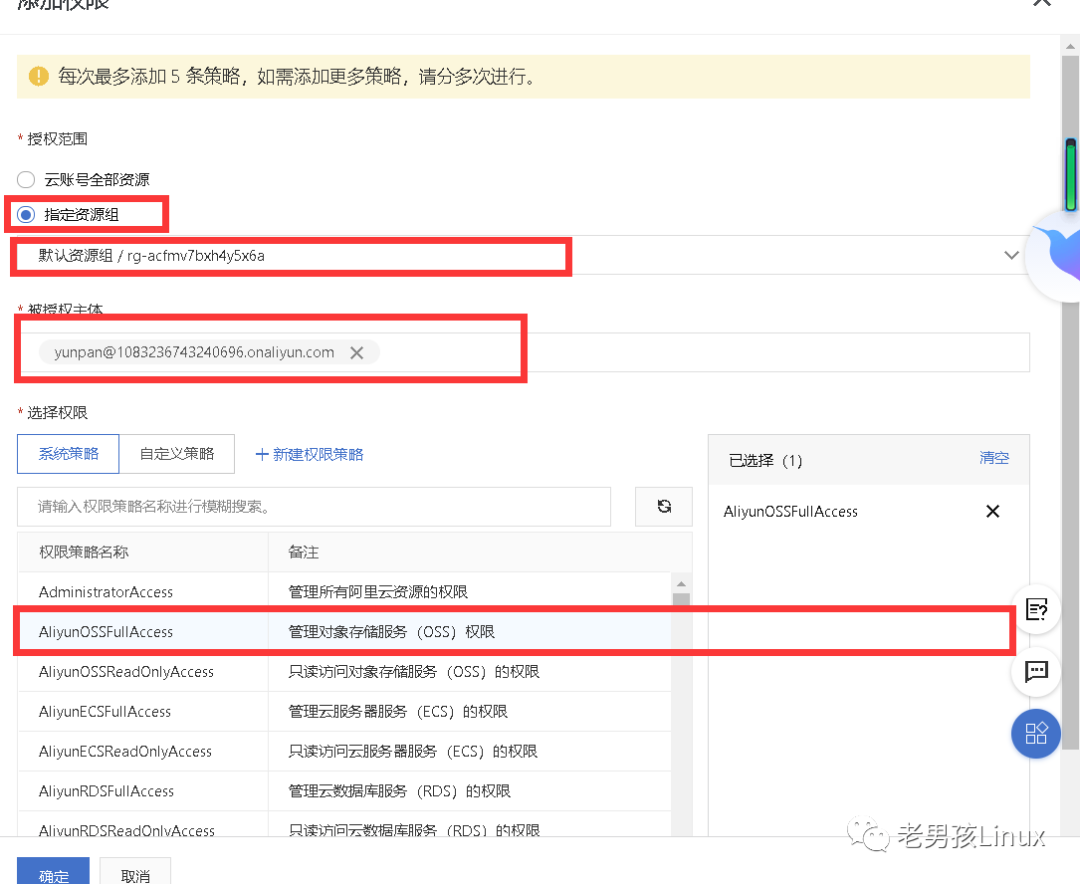
Task: Click the bird assistant floating icon
Action: 1054,255
